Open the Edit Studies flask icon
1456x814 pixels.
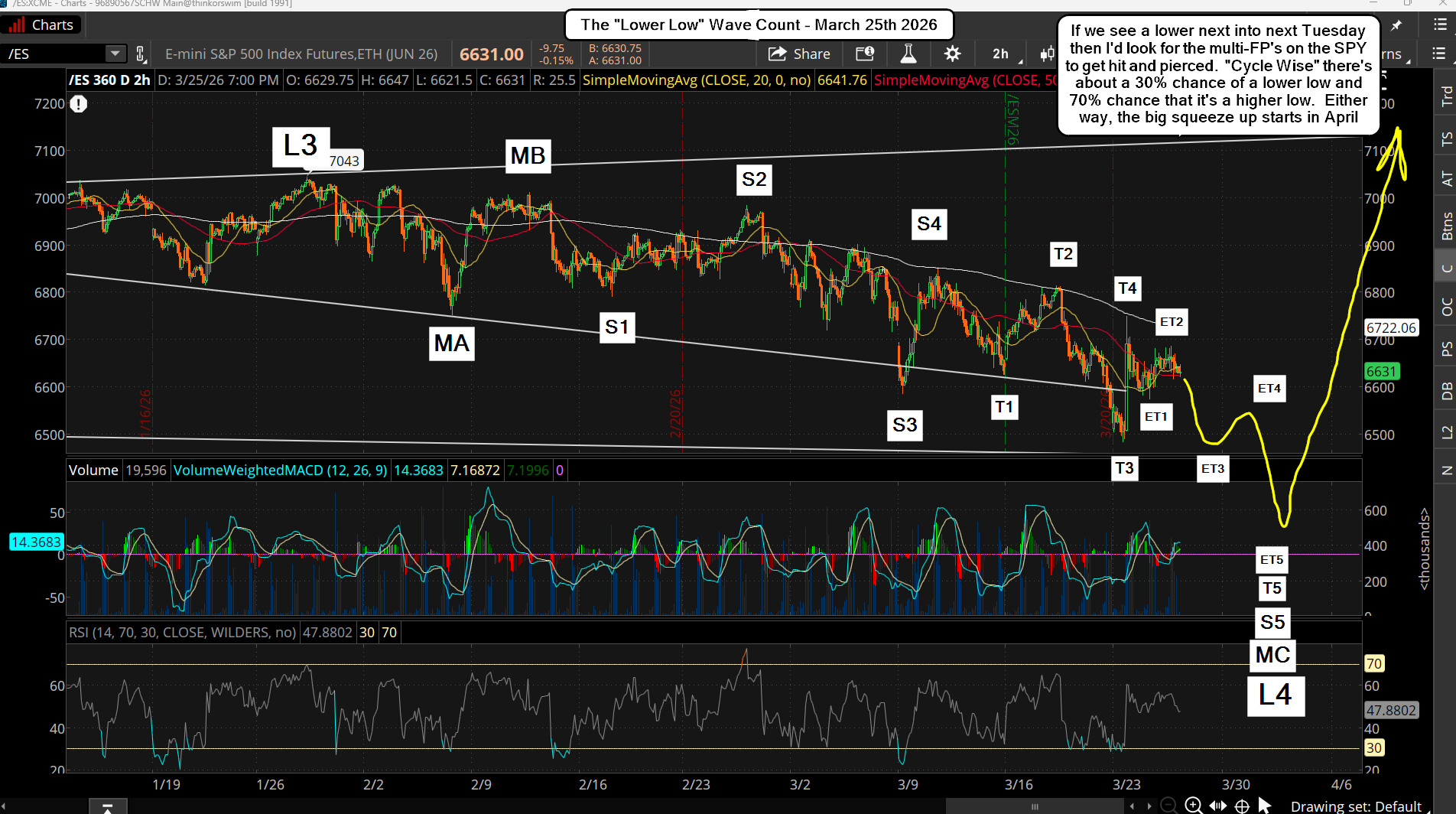908,54
